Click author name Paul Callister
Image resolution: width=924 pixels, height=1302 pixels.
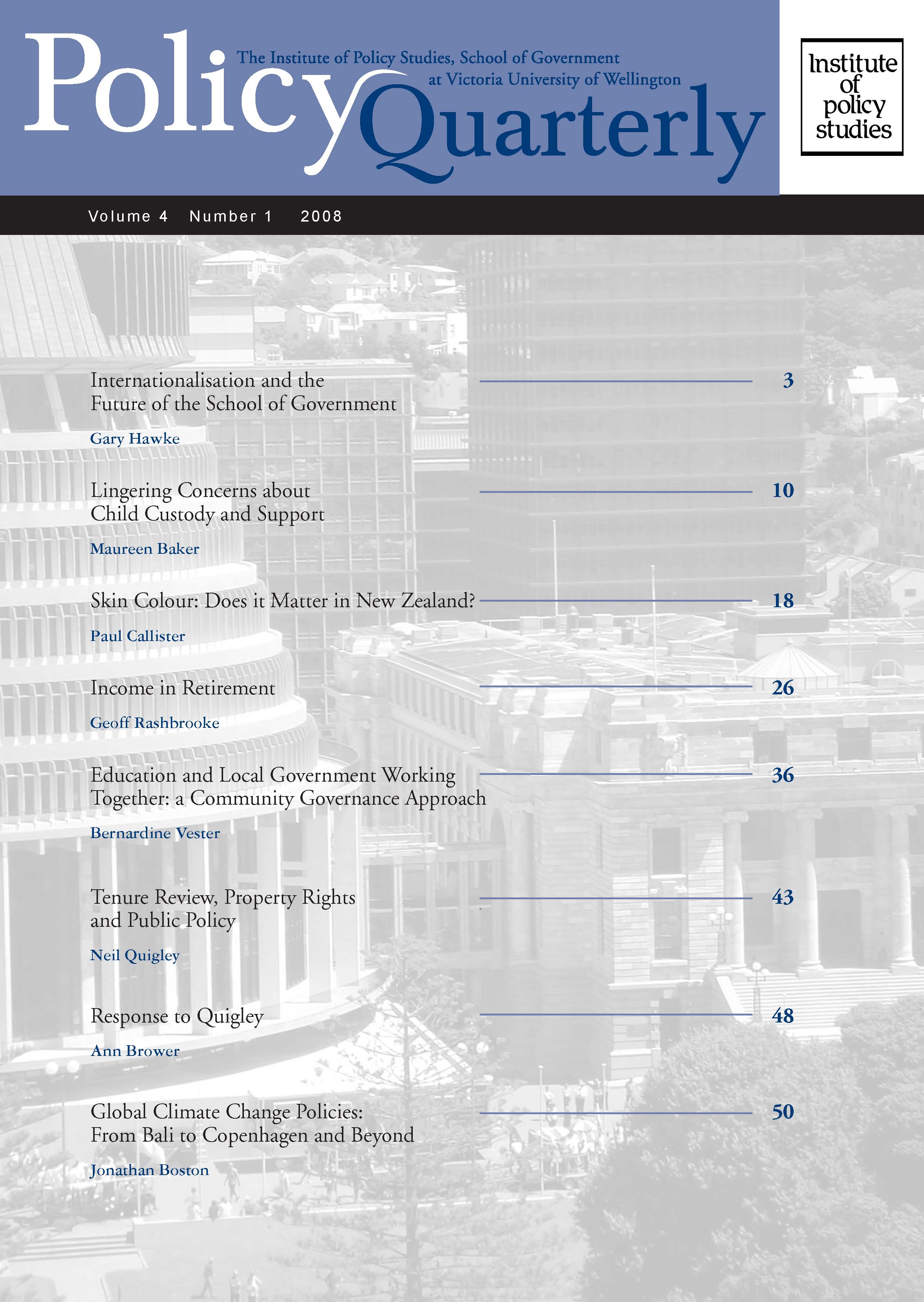coord(138,636)
